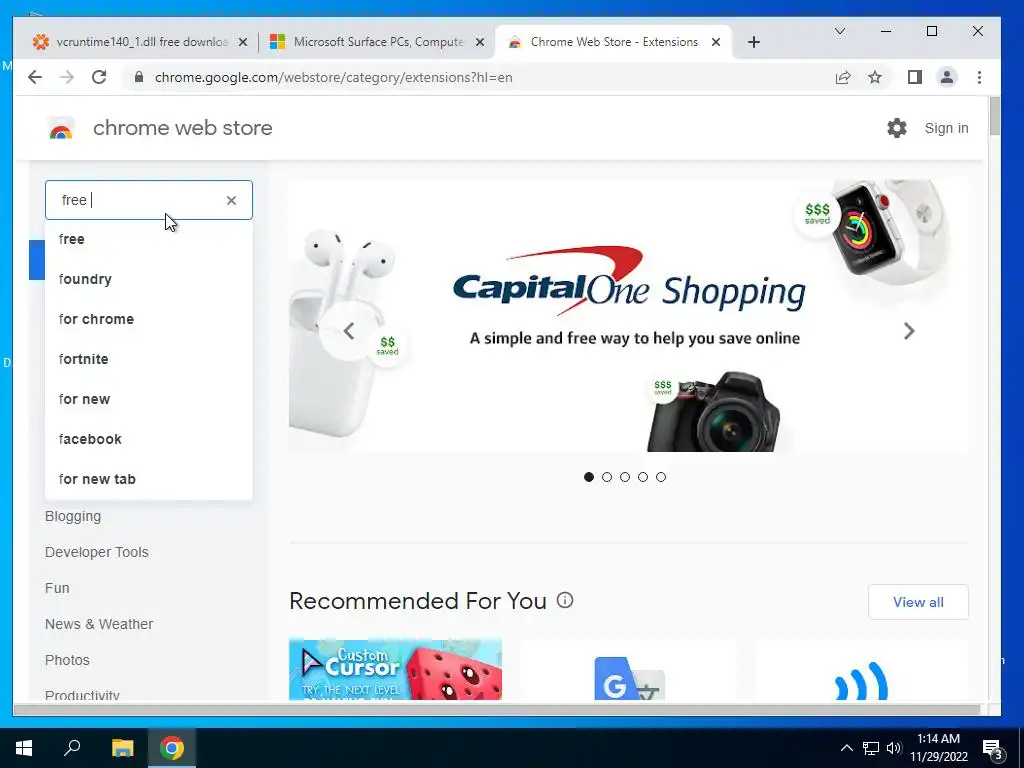The width and height of the screenshot is (1024, 768).
Task: Choose the 'for new tab' suggestion
Action: [x=149, y=479]
